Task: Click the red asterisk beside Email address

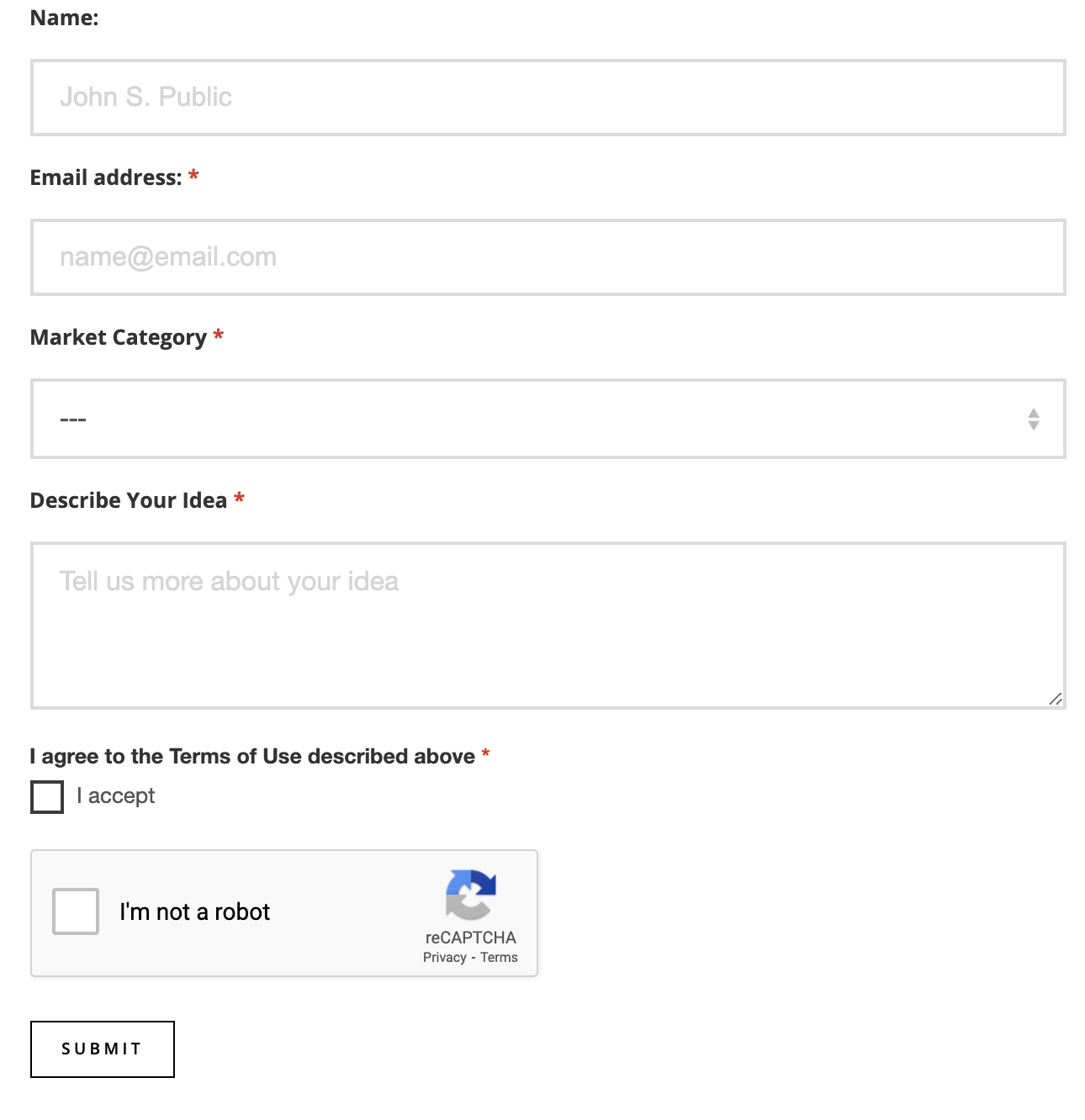Action: click(193, 177)
